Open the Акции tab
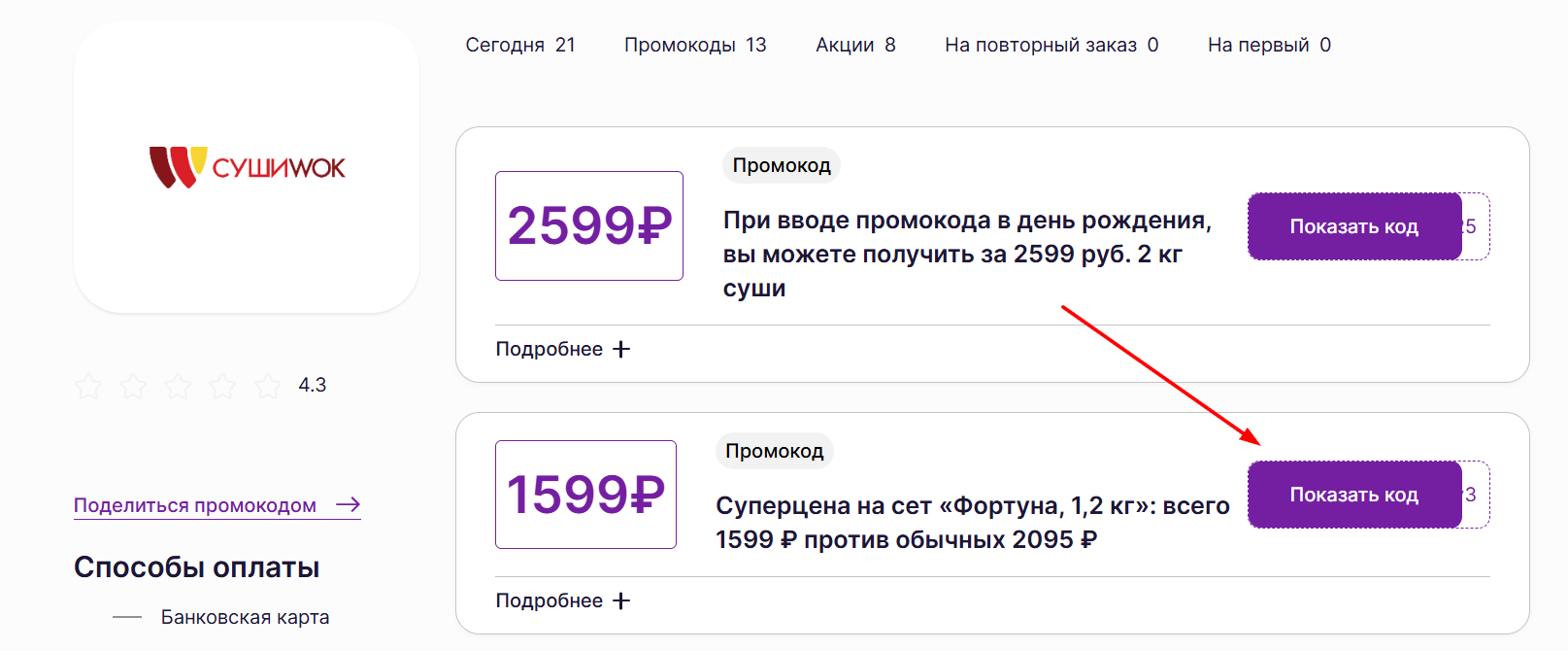This screenshot has height=651, width=1568. click(854, 44)
